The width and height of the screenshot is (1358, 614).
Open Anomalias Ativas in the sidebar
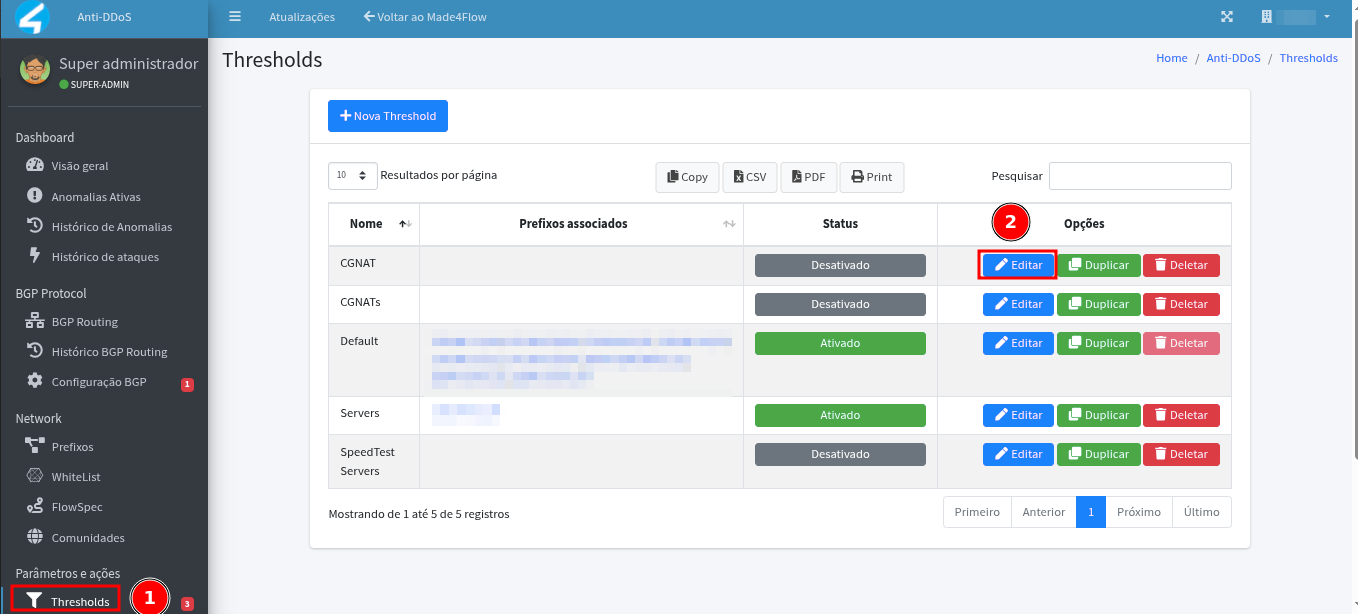(x=96, y=197)
